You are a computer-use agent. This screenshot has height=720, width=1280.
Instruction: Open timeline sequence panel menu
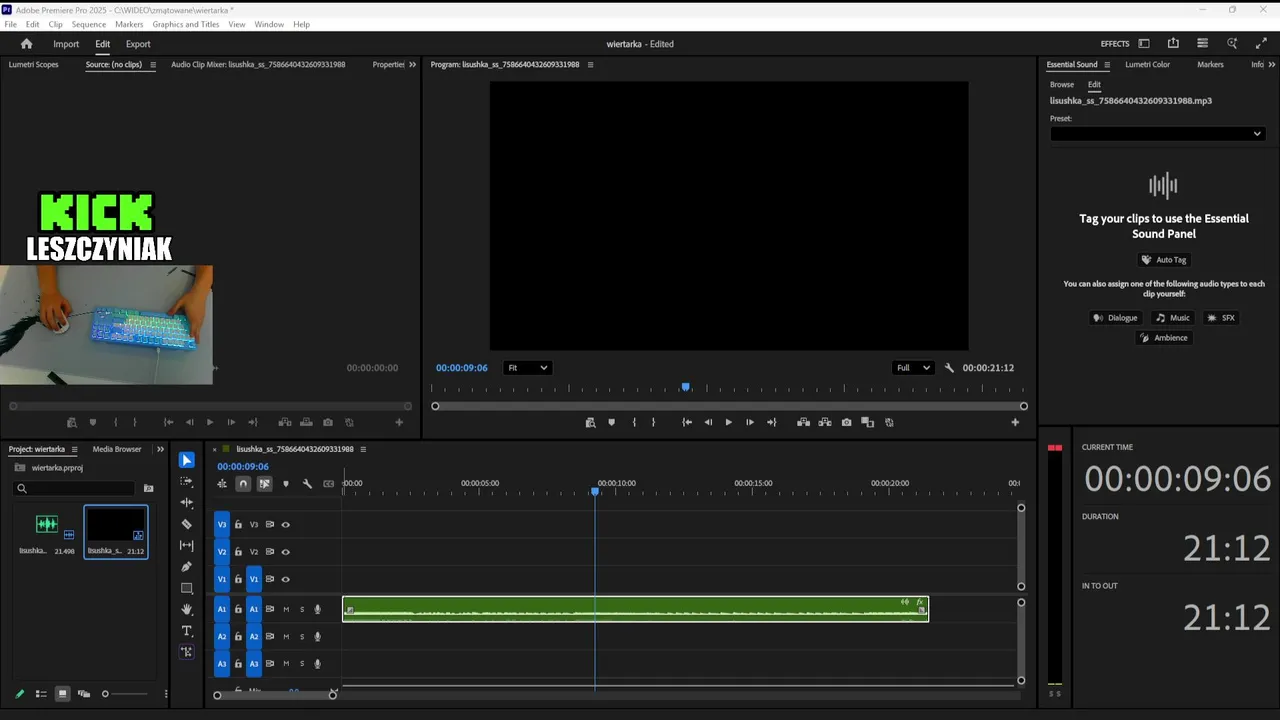coord(363,449)
